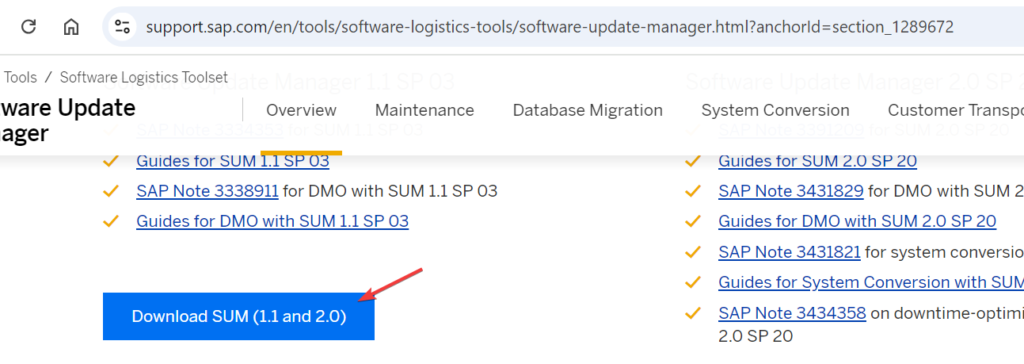Go to the browser home page icon
This screenshot has width=1024, height=364.
(x=71, y=27)
